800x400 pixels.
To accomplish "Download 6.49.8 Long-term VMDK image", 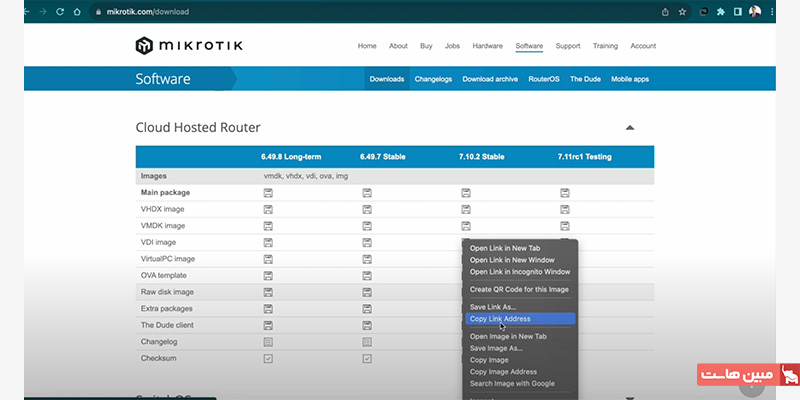I will tap(268, 226).
